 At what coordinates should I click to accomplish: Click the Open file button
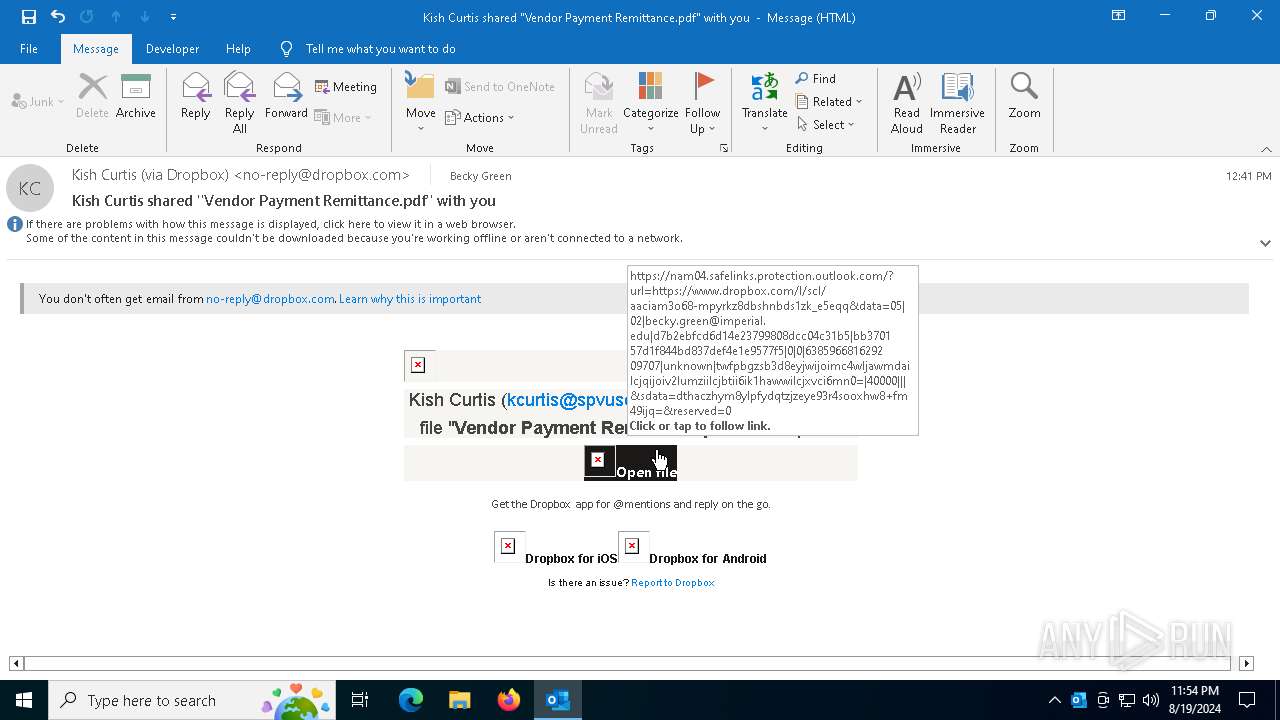[631, 464]
